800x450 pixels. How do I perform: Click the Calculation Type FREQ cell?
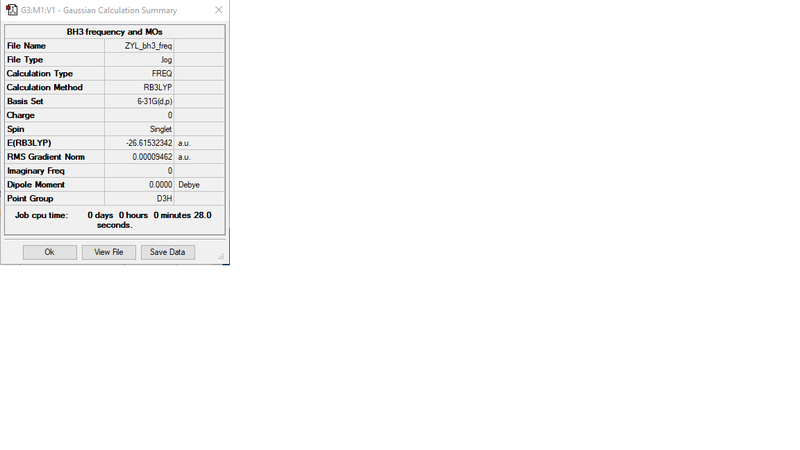[139, 73]
